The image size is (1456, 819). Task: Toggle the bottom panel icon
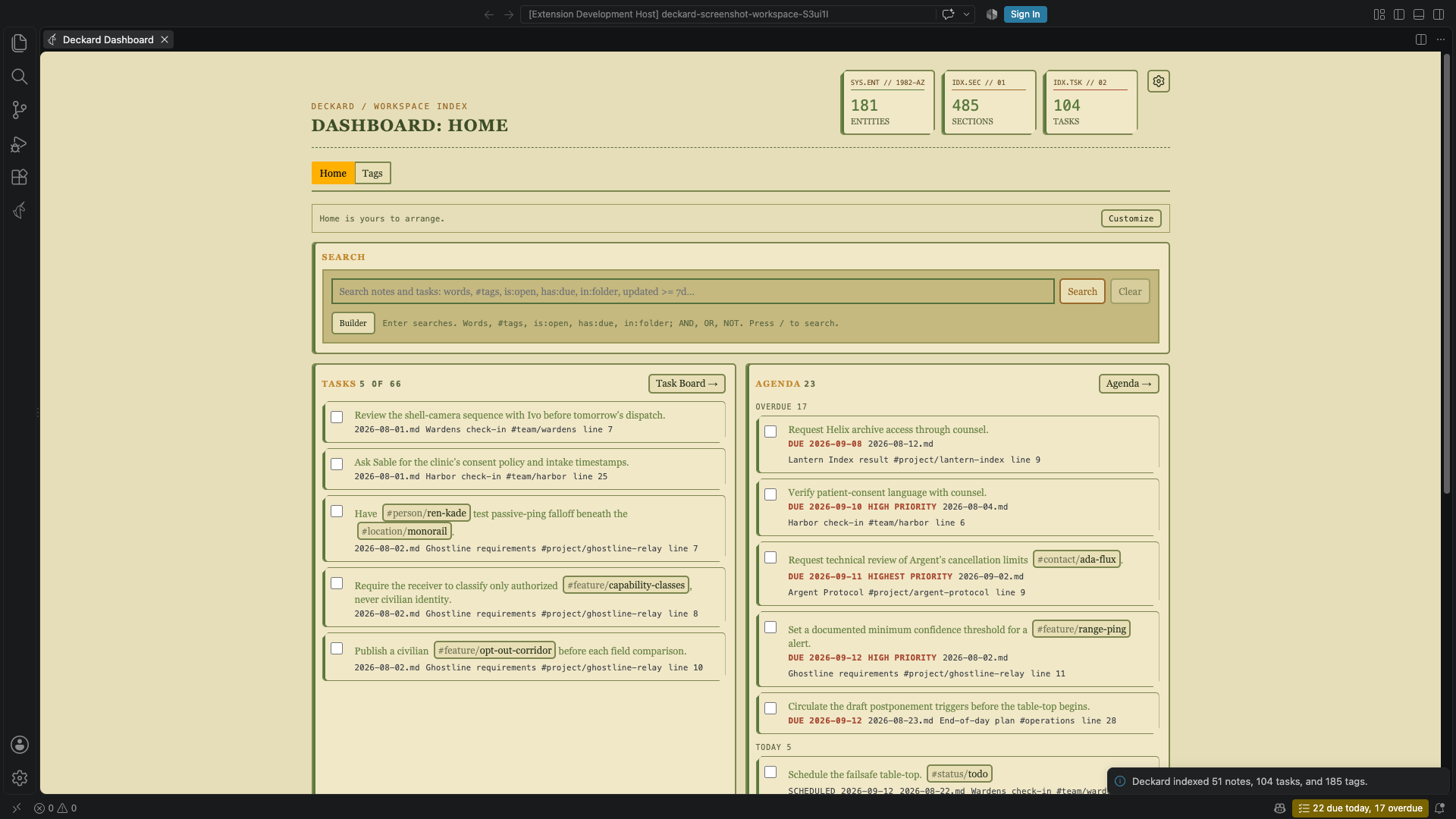[1419, 14]
